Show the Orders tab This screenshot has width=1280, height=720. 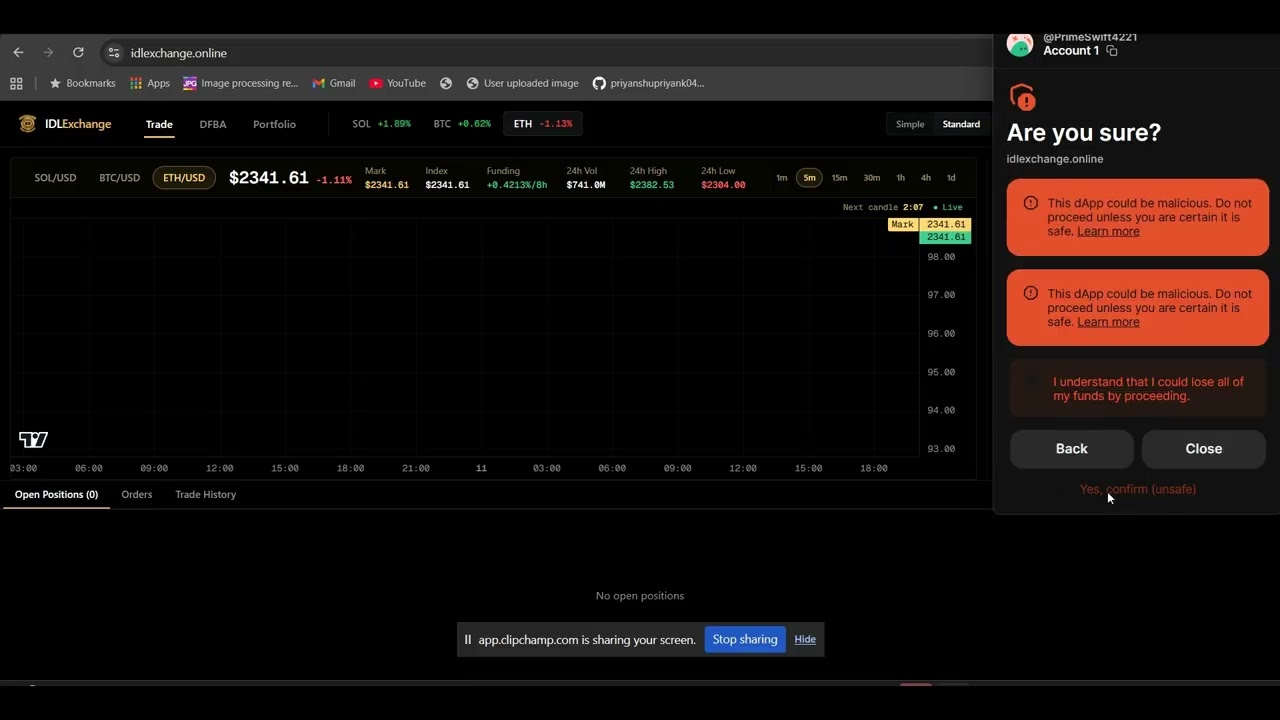(x=137, y=495)
